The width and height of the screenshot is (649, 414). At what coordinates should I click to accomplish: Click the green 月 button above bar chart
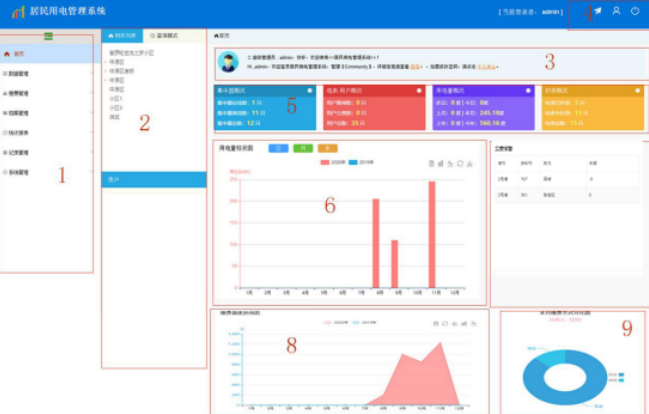303,148
